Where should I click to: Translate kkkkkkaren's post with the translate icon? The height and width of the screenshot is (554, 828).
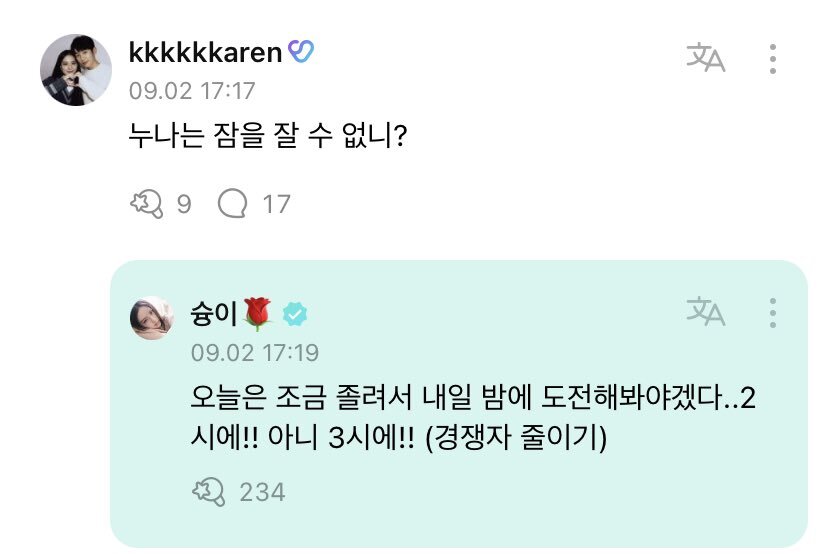click(x=705, y=58)
